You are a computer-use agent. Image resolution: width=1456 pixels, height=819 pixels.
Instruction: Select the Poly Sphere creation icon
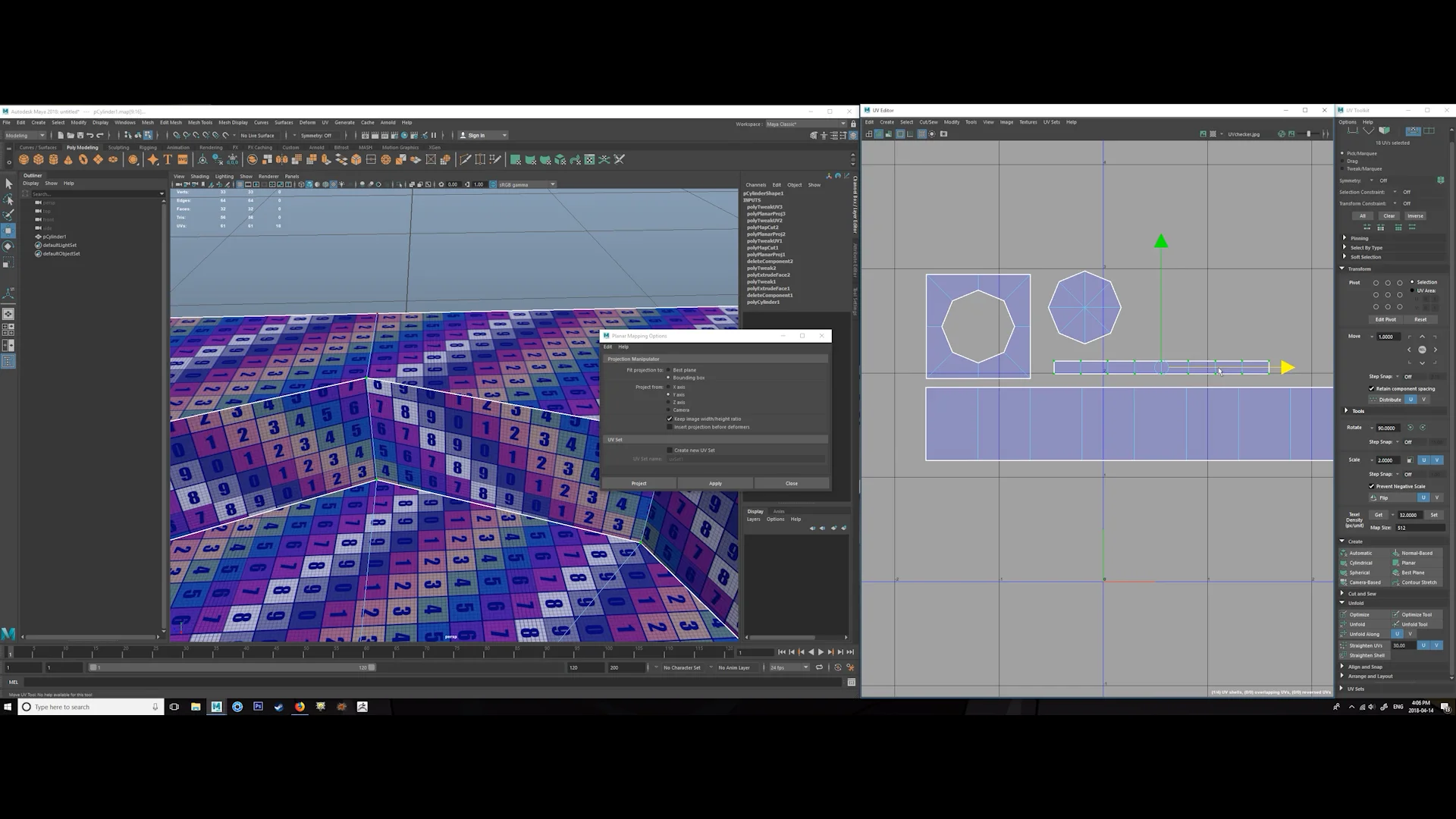(x=23, y=159)
